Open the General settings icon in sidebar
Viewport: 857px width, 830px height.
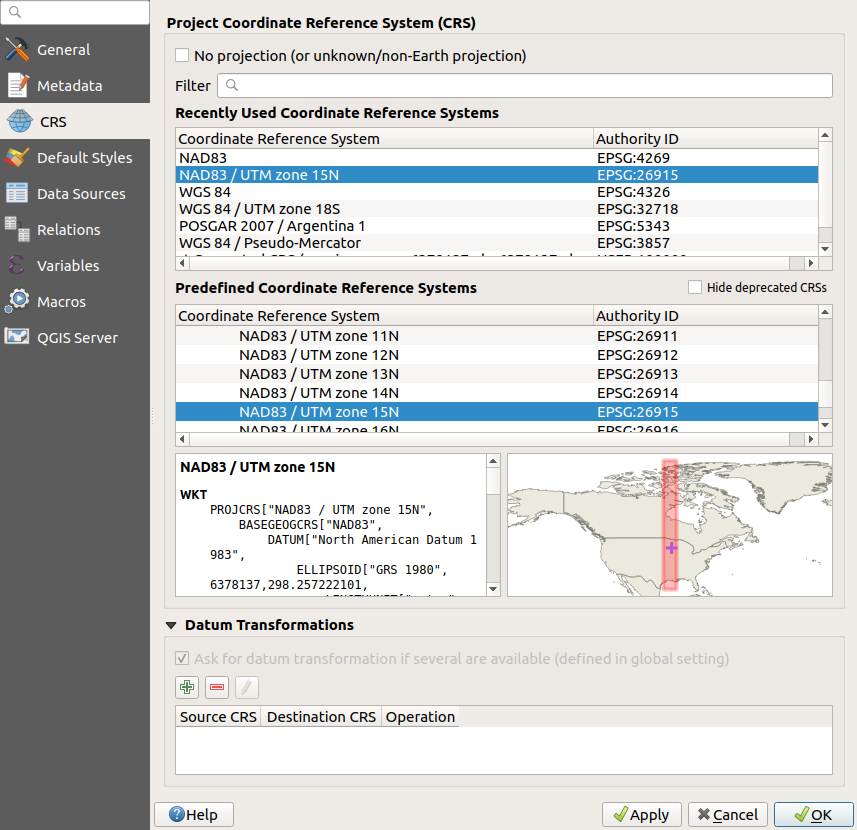pos(18,50)
